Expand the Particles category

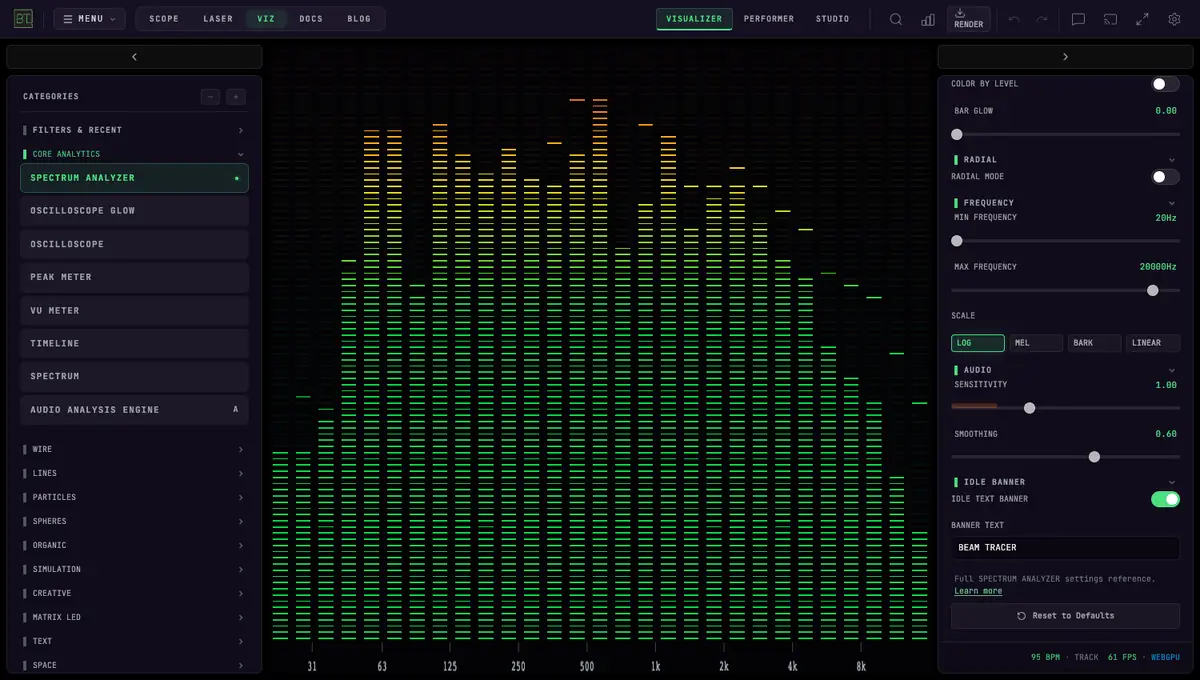point(134,497)
